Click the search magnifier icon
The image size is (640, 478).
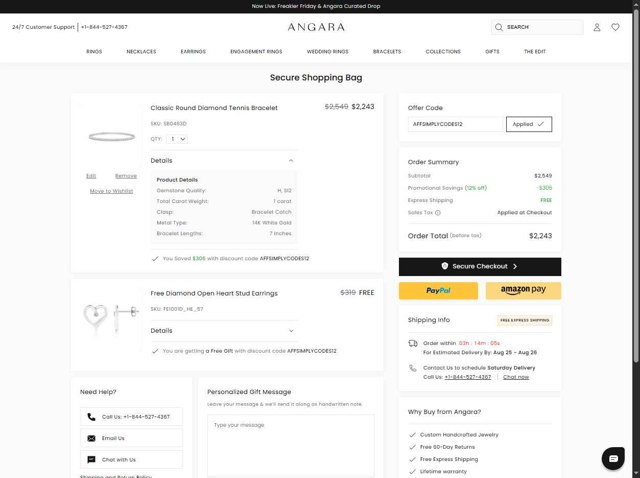coord(498,27)
